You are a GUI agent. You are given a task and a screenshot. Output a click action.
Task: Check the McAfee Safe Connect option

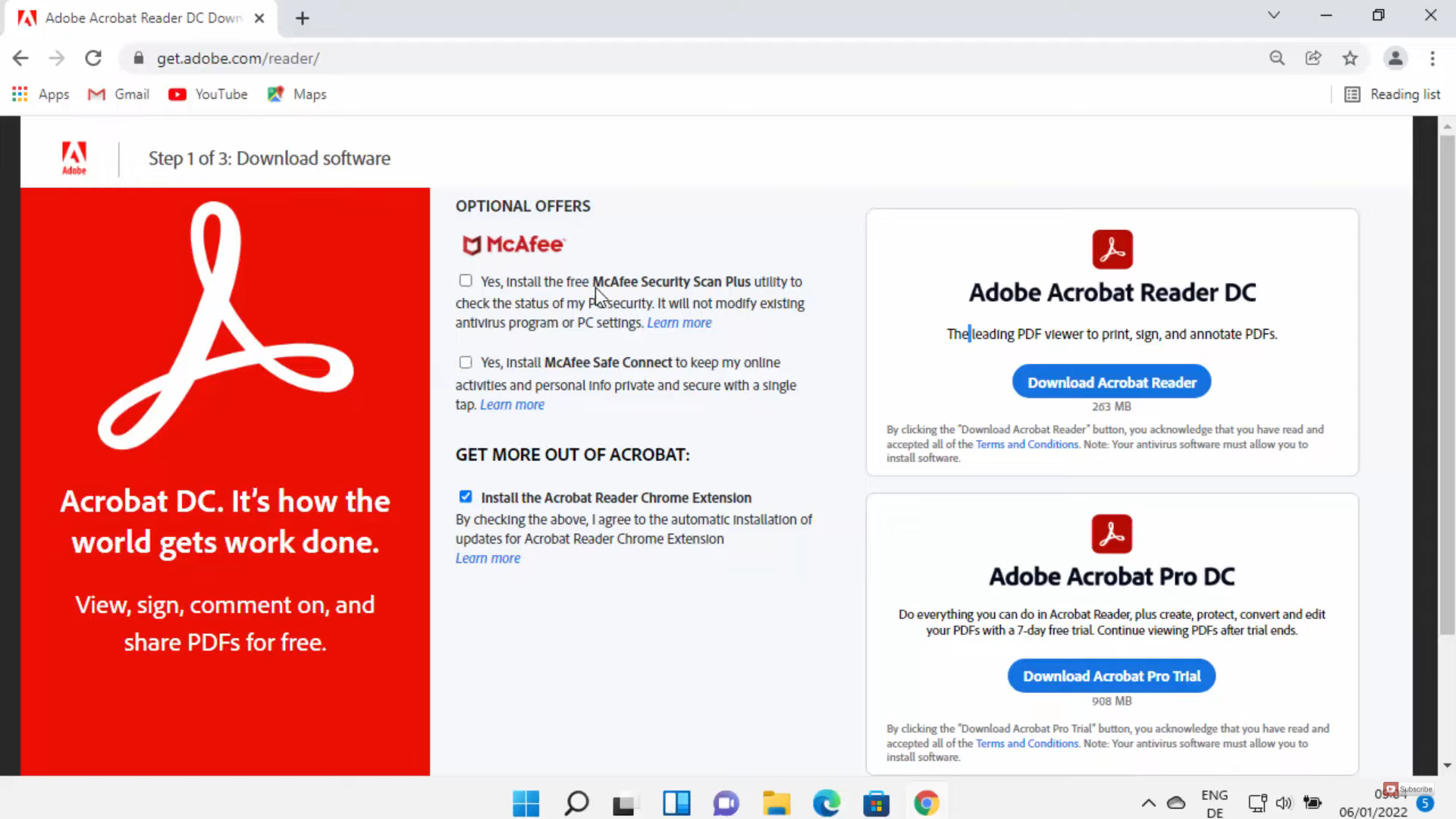click(465, 362)
